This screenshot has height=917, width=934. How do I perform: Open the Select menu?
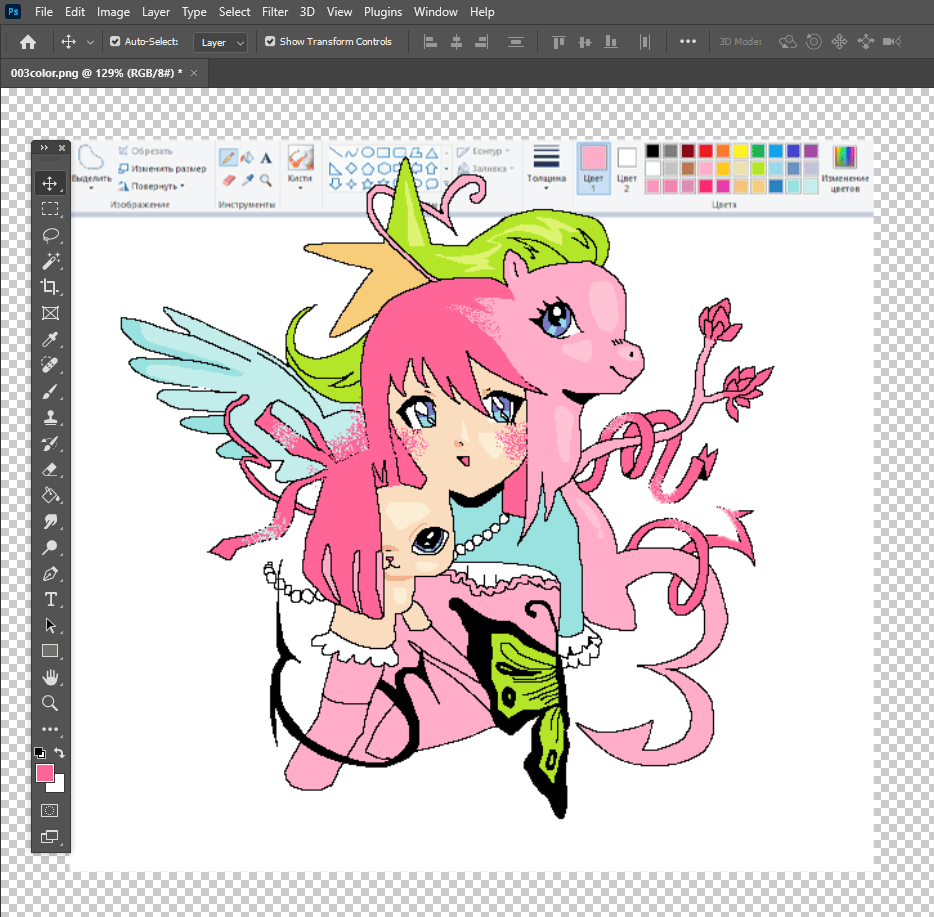234,12
